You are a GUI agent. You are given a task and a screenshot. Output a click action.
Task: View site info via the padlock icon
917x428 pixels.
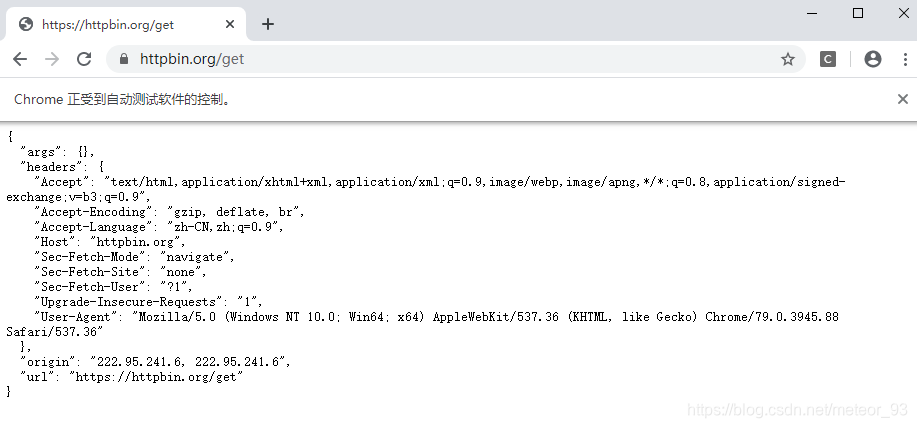tap(123, 59)
